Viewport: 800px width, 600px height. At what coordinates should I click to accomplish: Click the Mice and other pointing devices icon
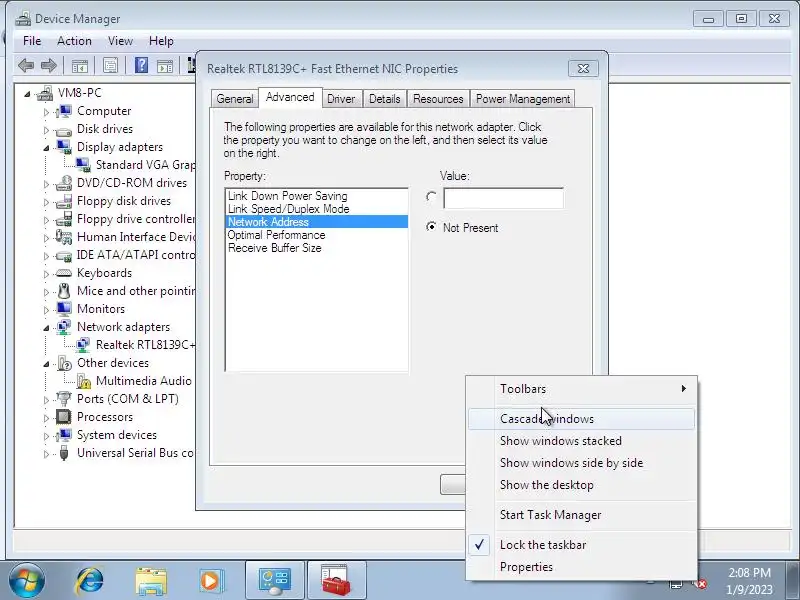coord(64,291)
